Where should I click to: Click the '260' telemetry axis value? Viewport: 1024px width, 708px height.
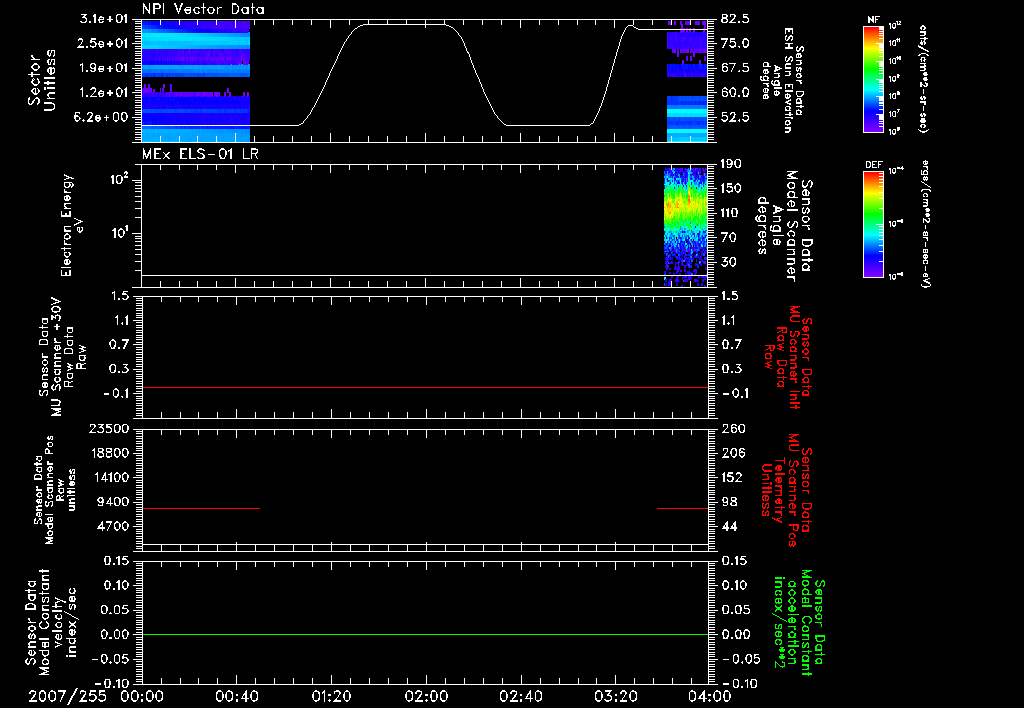(731, 428)
